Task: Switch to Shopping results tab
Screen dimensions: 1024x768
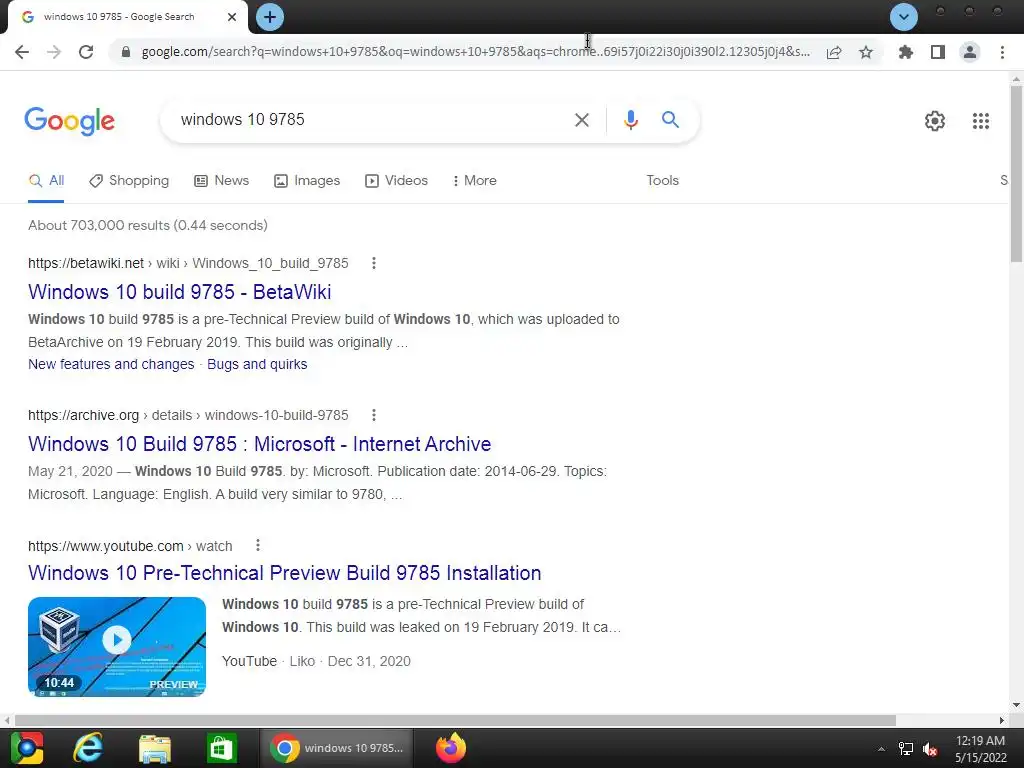Action: pyautogui.click(x=129, y=181)
